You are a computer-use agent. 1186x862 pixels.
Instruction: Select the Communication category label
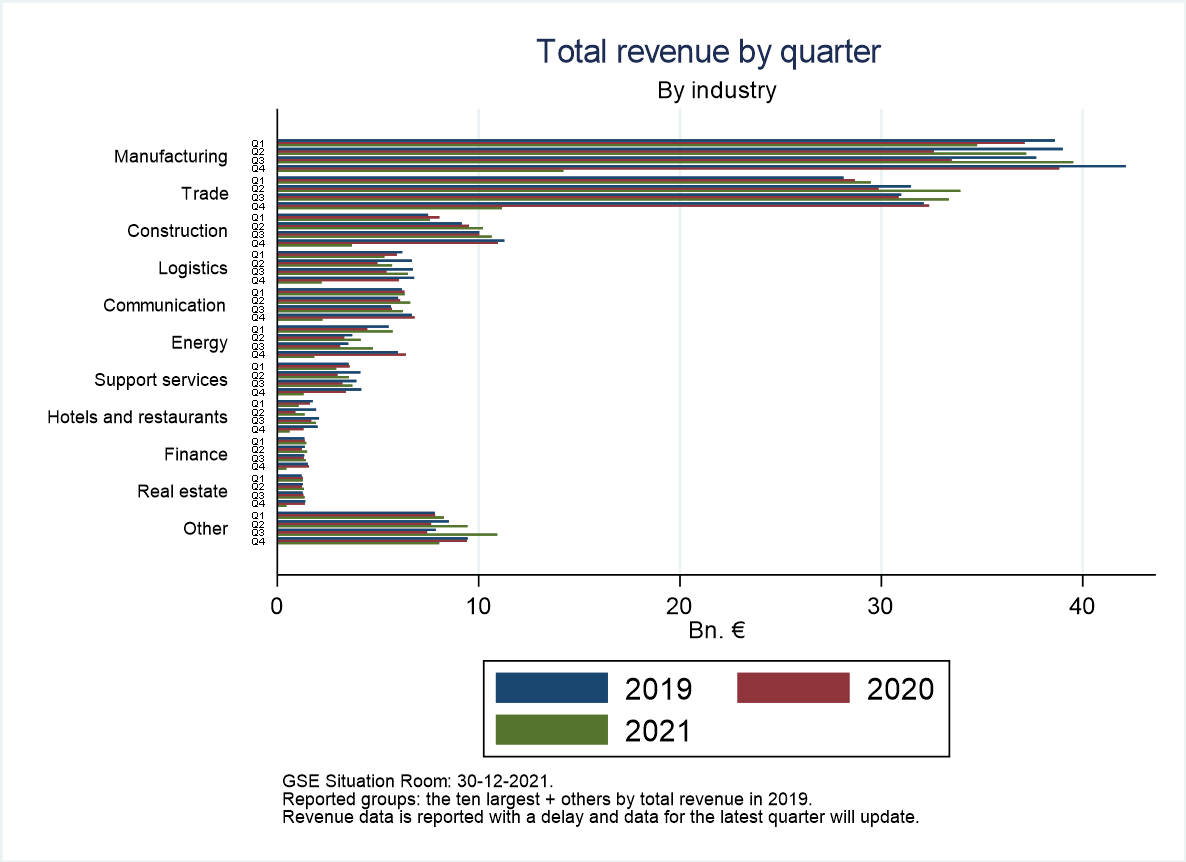(165, 306)
